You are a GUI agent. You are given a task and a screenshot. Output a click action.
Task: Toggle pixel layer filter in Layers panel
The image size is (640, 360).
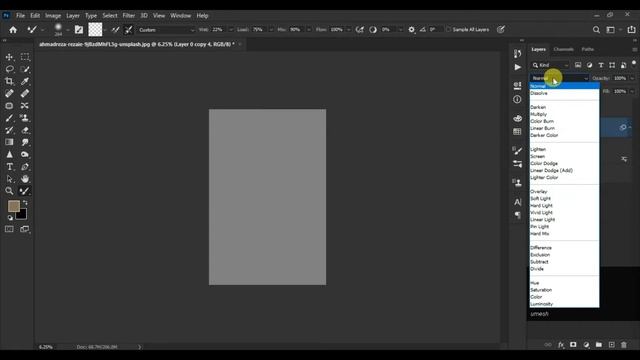coord(578,65)
